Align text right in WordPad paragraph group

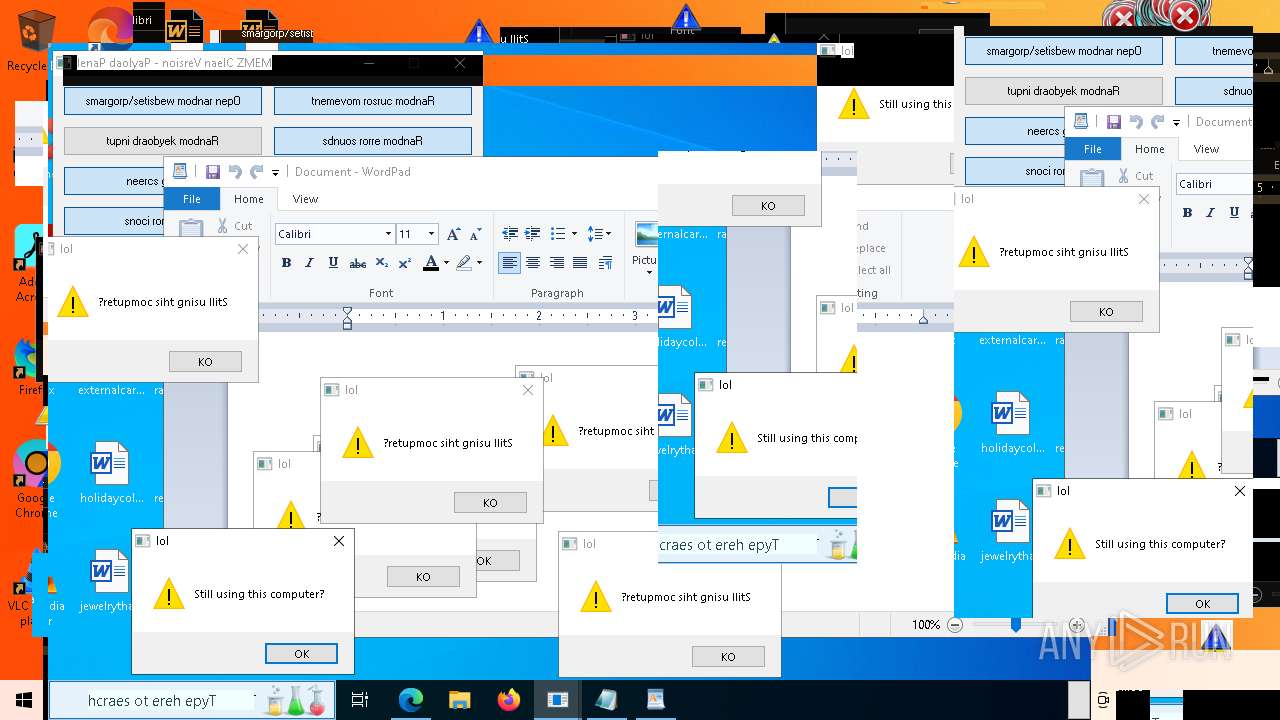click(x=556, y=263)
